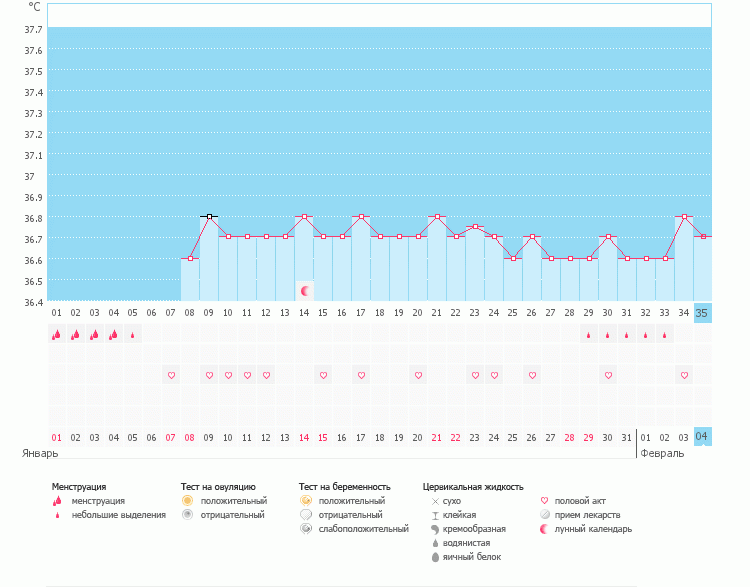Click the temperature point on cycle day 17

pos(361,216)
